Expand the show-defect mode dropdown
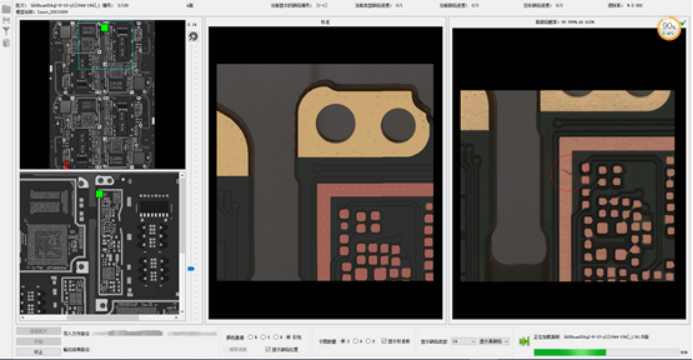This screenshot has height=360, width=693. point(494,341)
